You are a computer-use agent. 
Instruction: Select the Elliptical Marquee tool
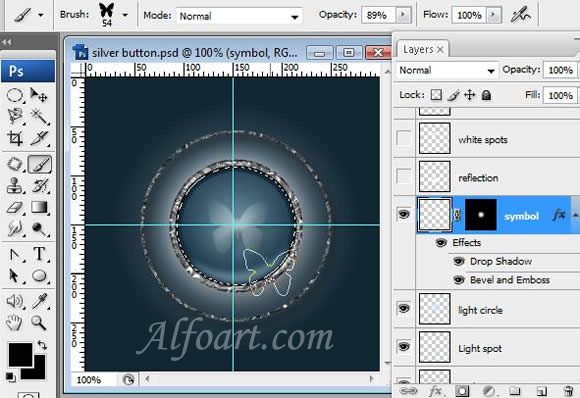[15, 96]
